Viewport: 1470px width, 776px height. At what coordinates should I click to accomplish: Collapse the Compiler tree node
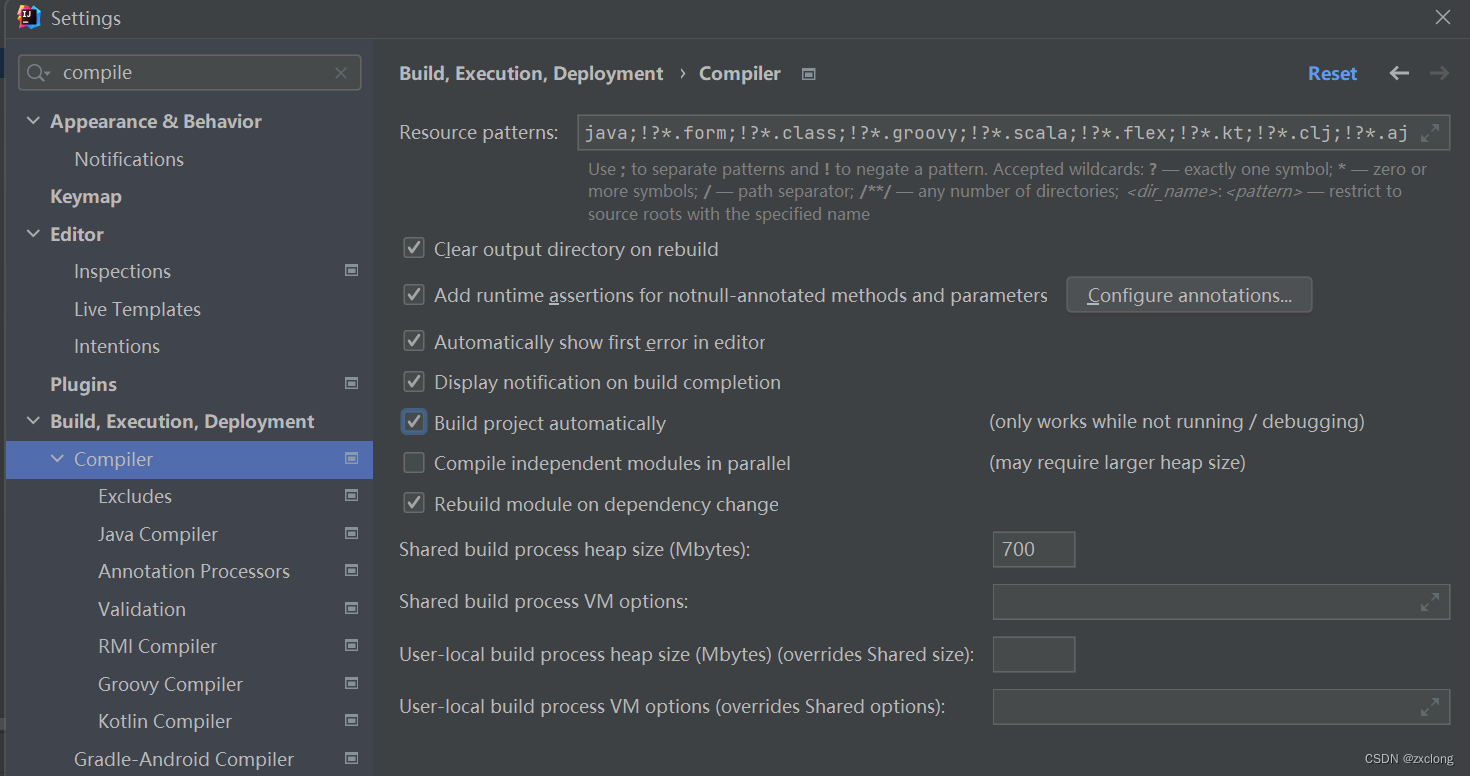57,459
